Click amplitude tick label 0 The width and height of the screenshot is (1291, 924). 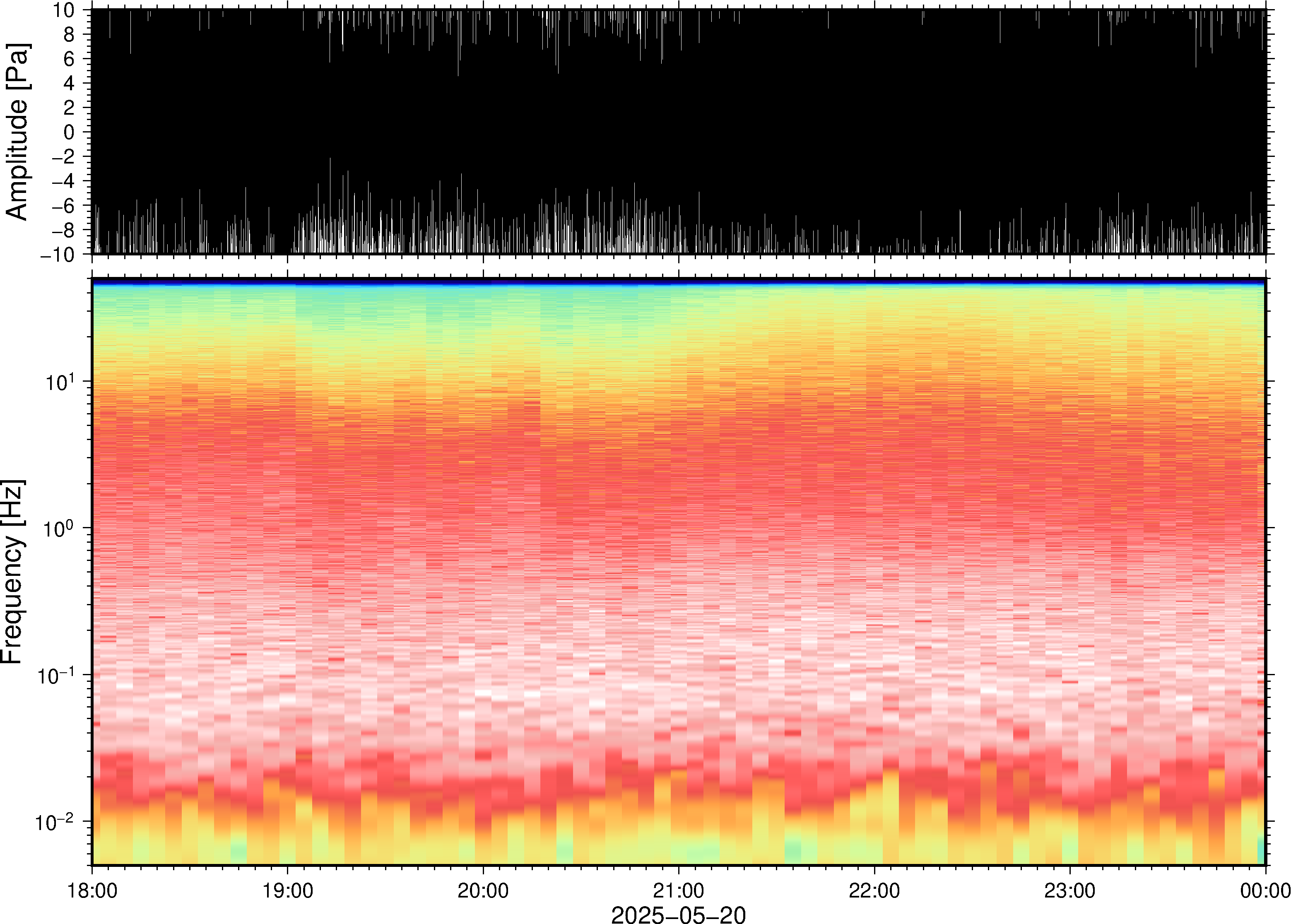pyautogui.click(x=69, y=132)
